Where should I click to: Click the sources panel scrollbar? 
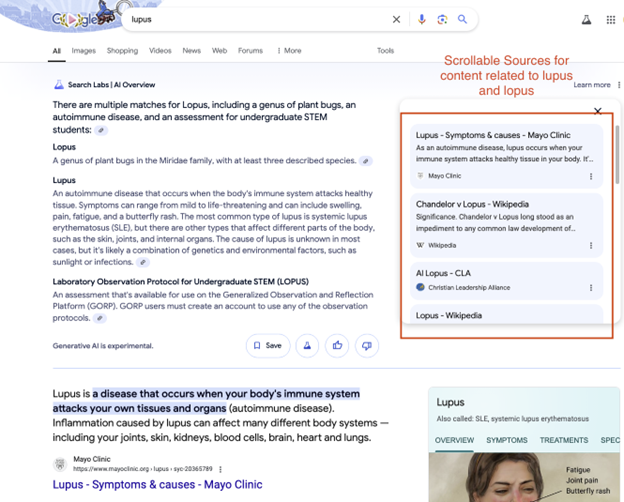click(617, 150)
